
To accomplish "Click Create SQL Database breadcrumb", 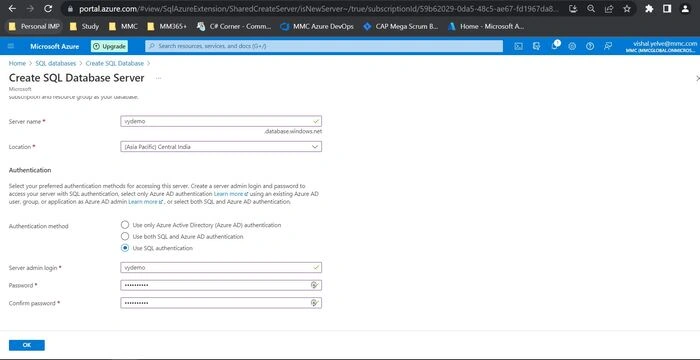I will click(x=115, y=63).
